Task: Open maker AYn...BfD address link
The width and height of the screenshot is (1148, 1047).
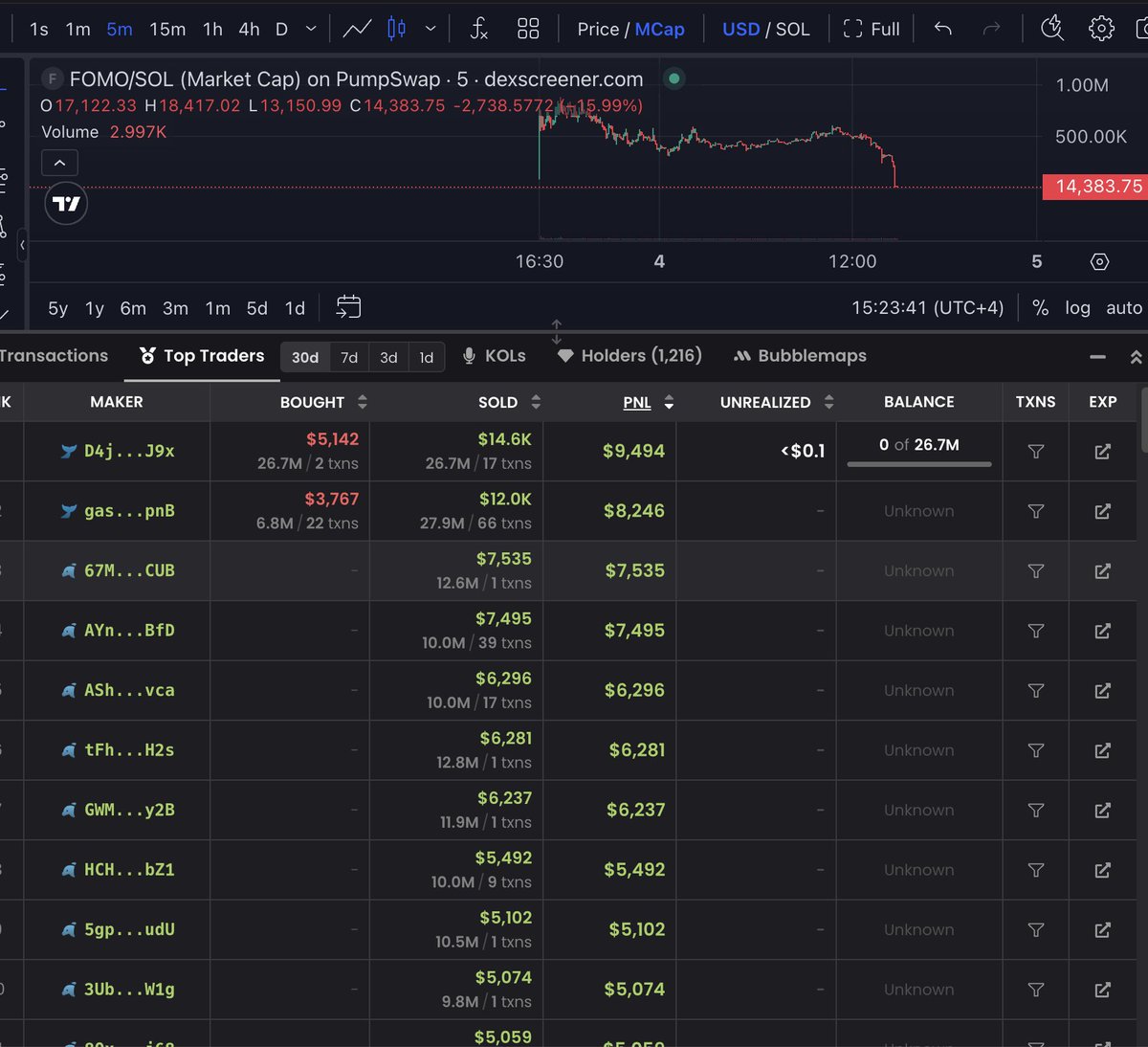Action: point(129,631)
